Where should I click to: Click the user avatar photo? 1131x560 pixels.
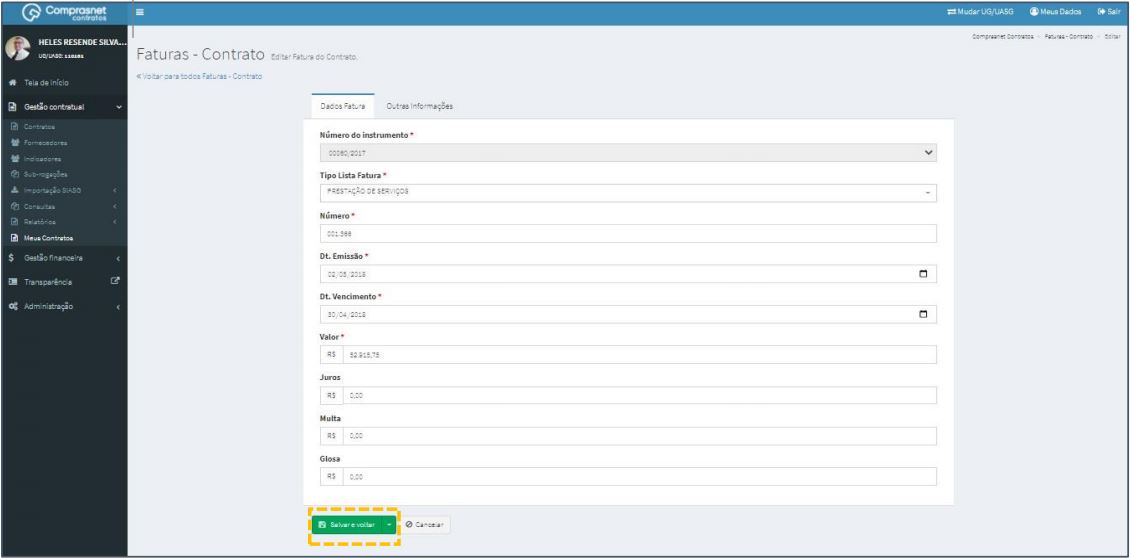tap(17, 48)
